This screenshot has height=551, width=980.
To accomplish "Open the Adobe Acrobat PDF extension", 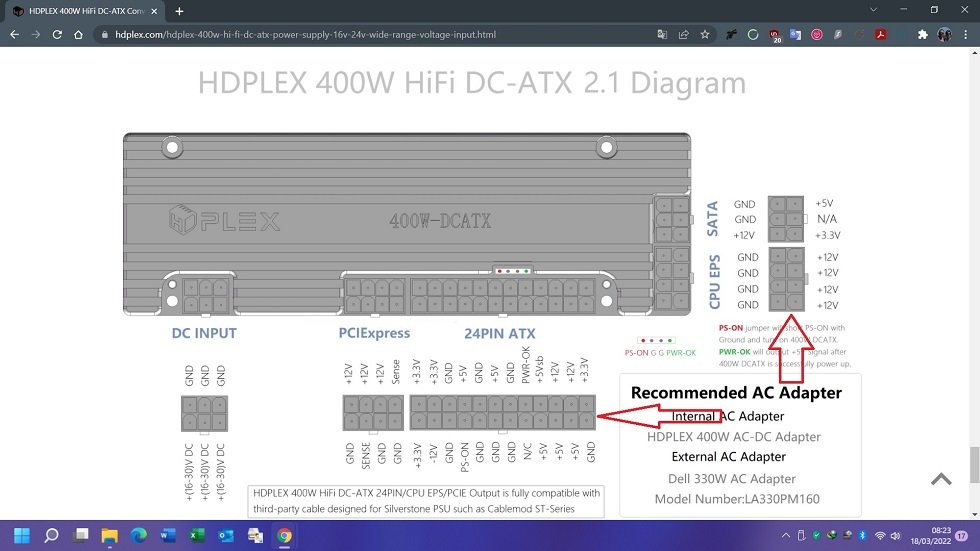I will point(881,34).
